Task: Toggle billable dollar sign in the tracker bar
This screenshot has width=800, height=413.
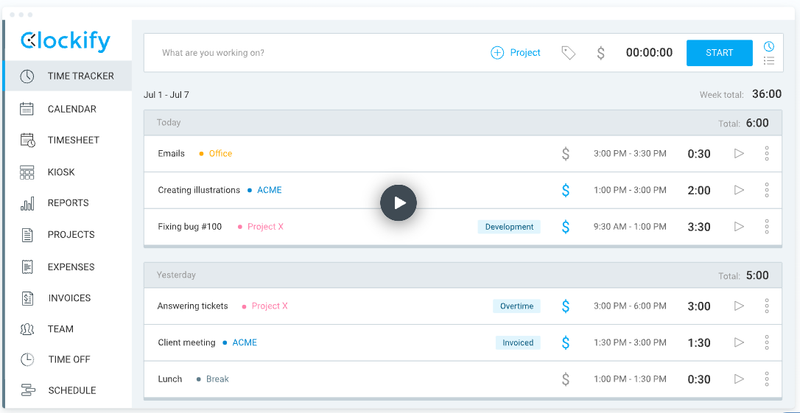Action: pos(600,53)
